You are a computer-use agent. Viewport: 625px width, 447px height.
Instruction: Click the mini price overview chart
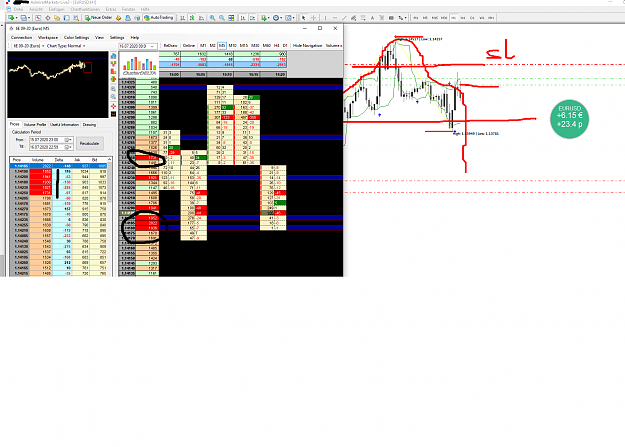coord(58,85)
